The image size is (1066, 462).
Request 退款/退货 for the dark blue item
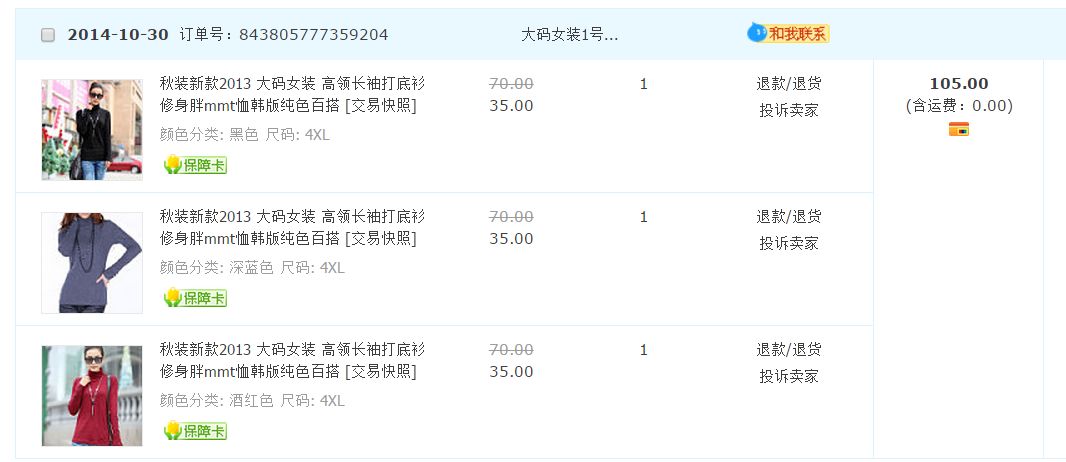pos(788,217)
